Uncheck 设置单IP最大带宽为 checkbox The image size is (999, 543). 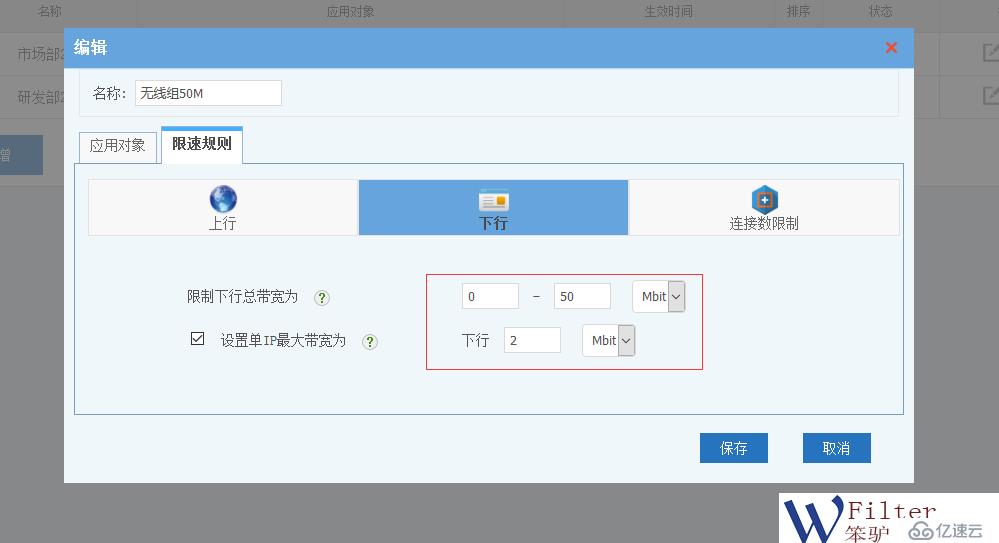point(198,339)
